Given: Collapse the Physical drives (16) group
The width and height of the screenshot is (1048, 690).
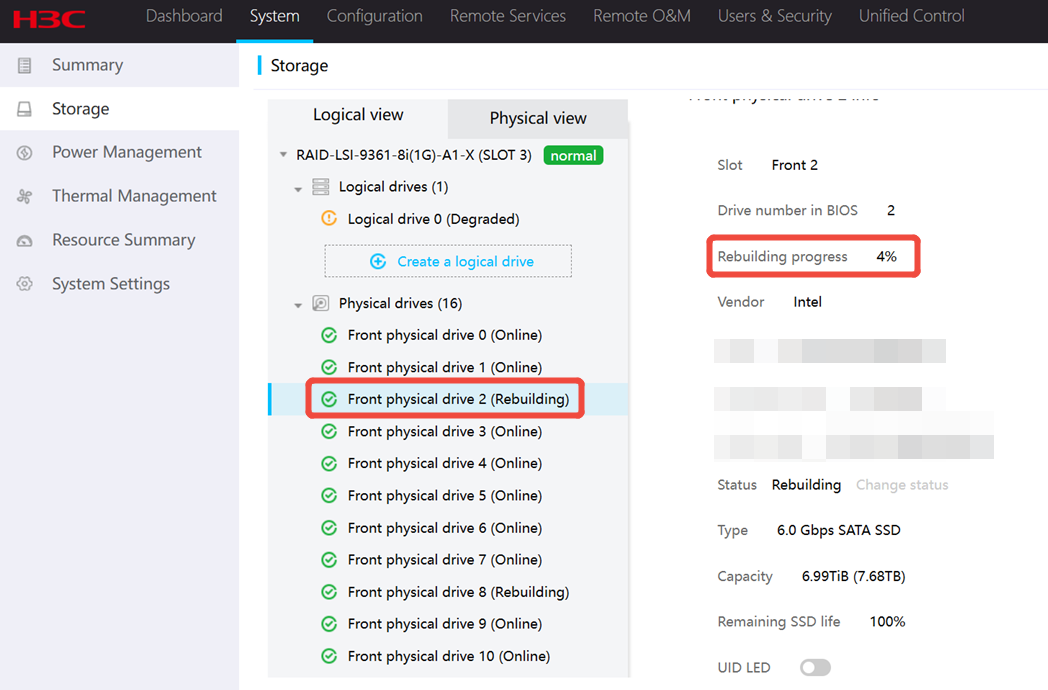Looking at the screenshot, I should [x=298, y=304].
